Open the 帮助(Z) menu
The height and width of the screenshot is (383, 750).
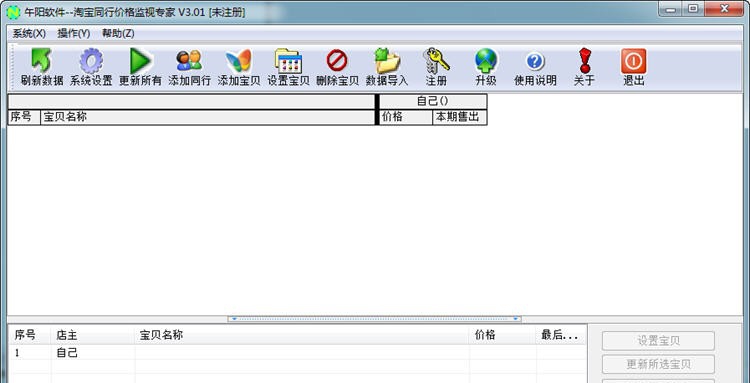pyautogui.click(x=118, y=33)
